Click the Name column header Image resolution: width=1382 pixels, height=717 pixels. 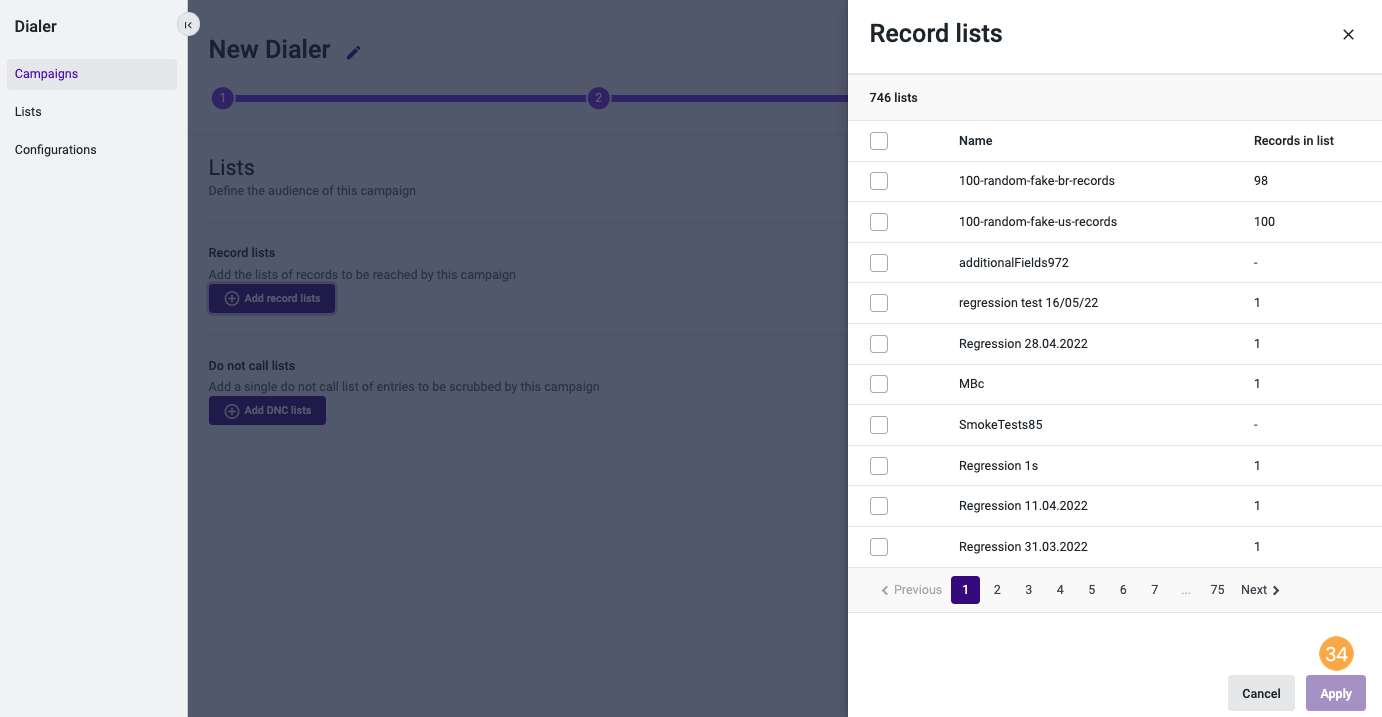pyautogui.click(x=976, y=141)
